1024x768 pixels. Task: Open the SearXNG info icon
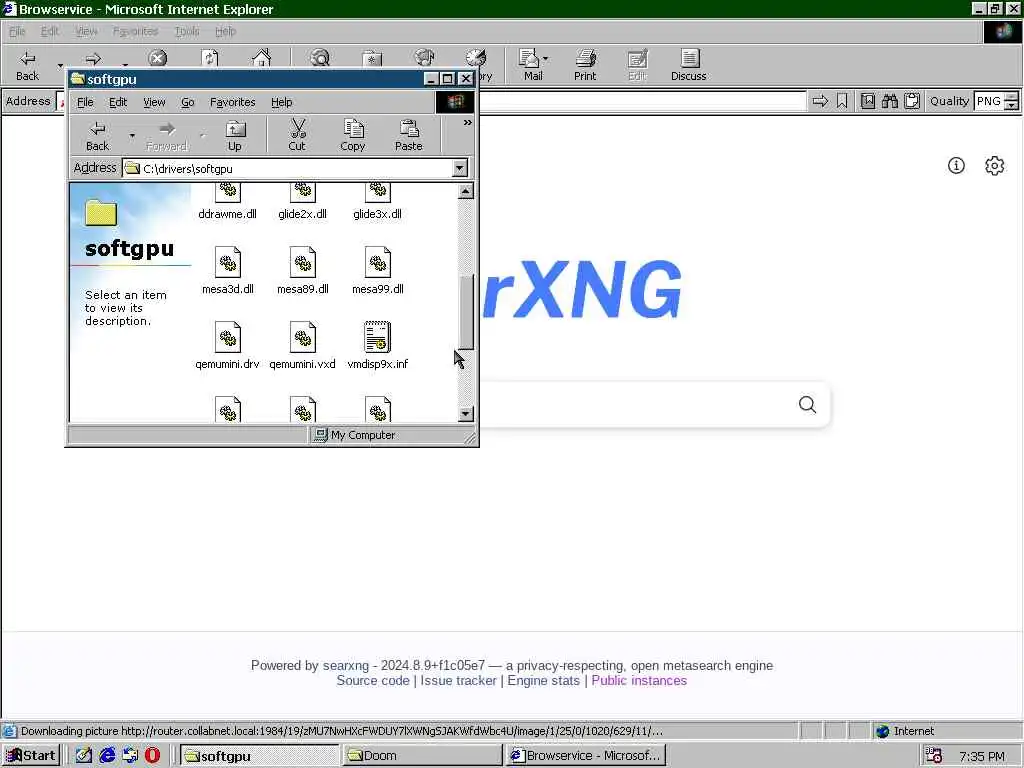click(x=956, y=166)
